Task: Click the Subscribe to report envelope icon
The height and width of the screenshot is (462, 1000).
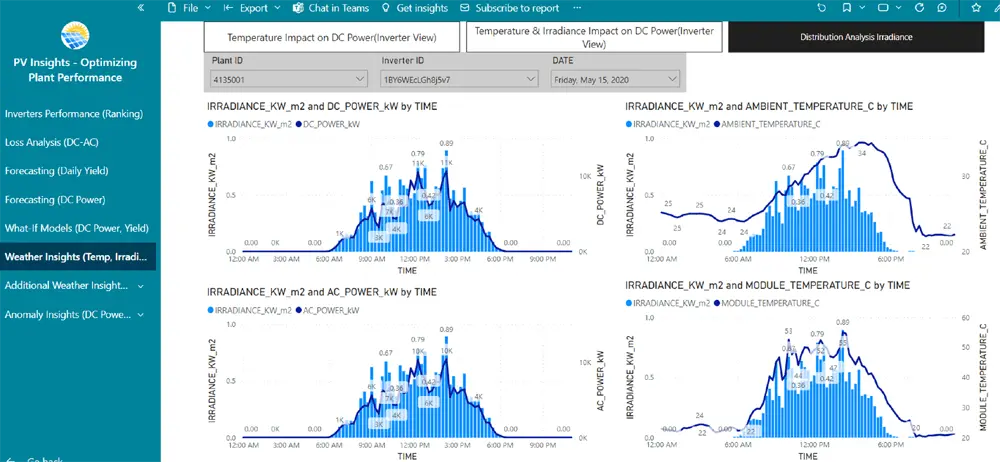Action: click(465, 8)
